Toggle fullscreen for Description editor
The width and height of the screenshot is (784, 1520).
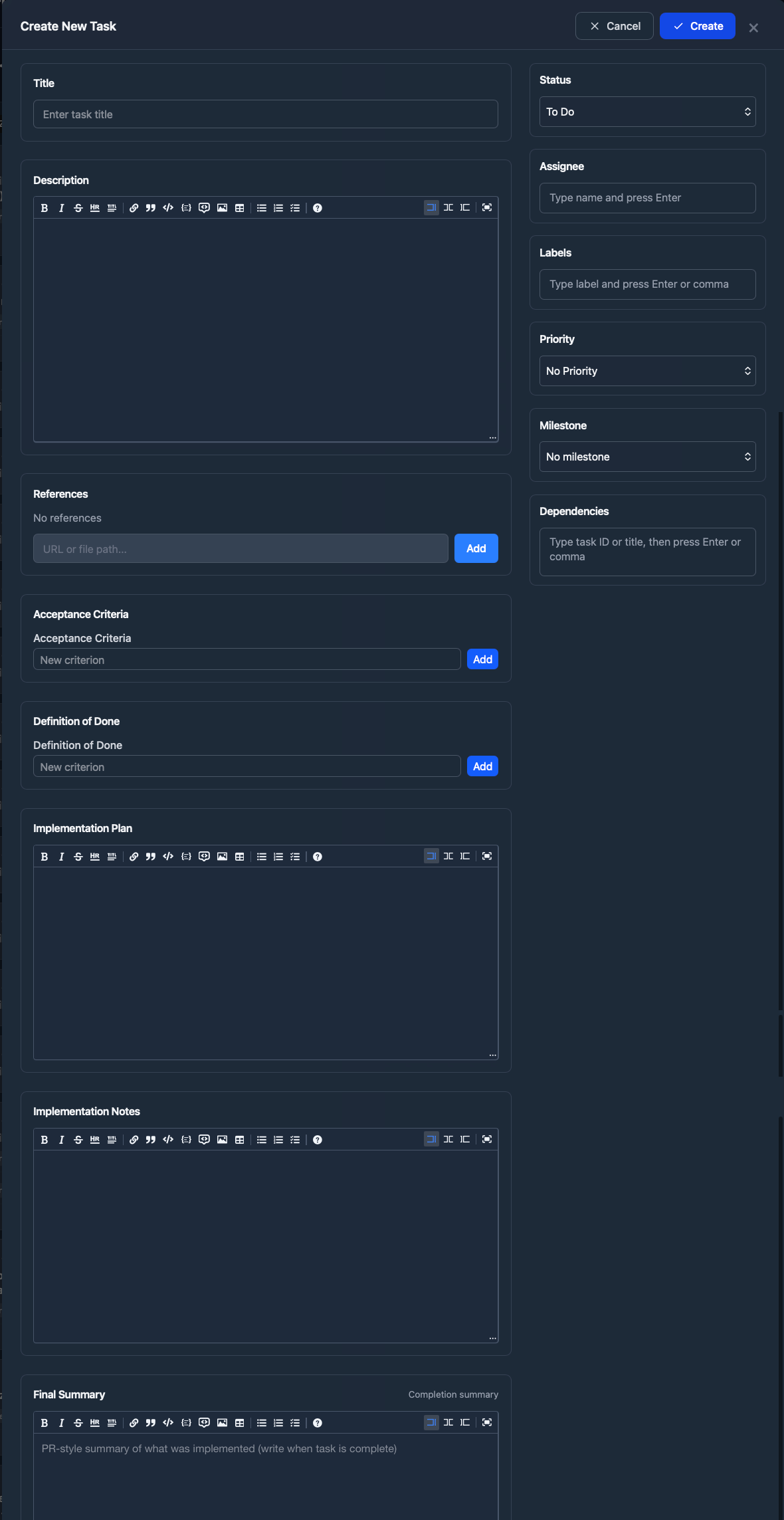click(x=487, y=207)
